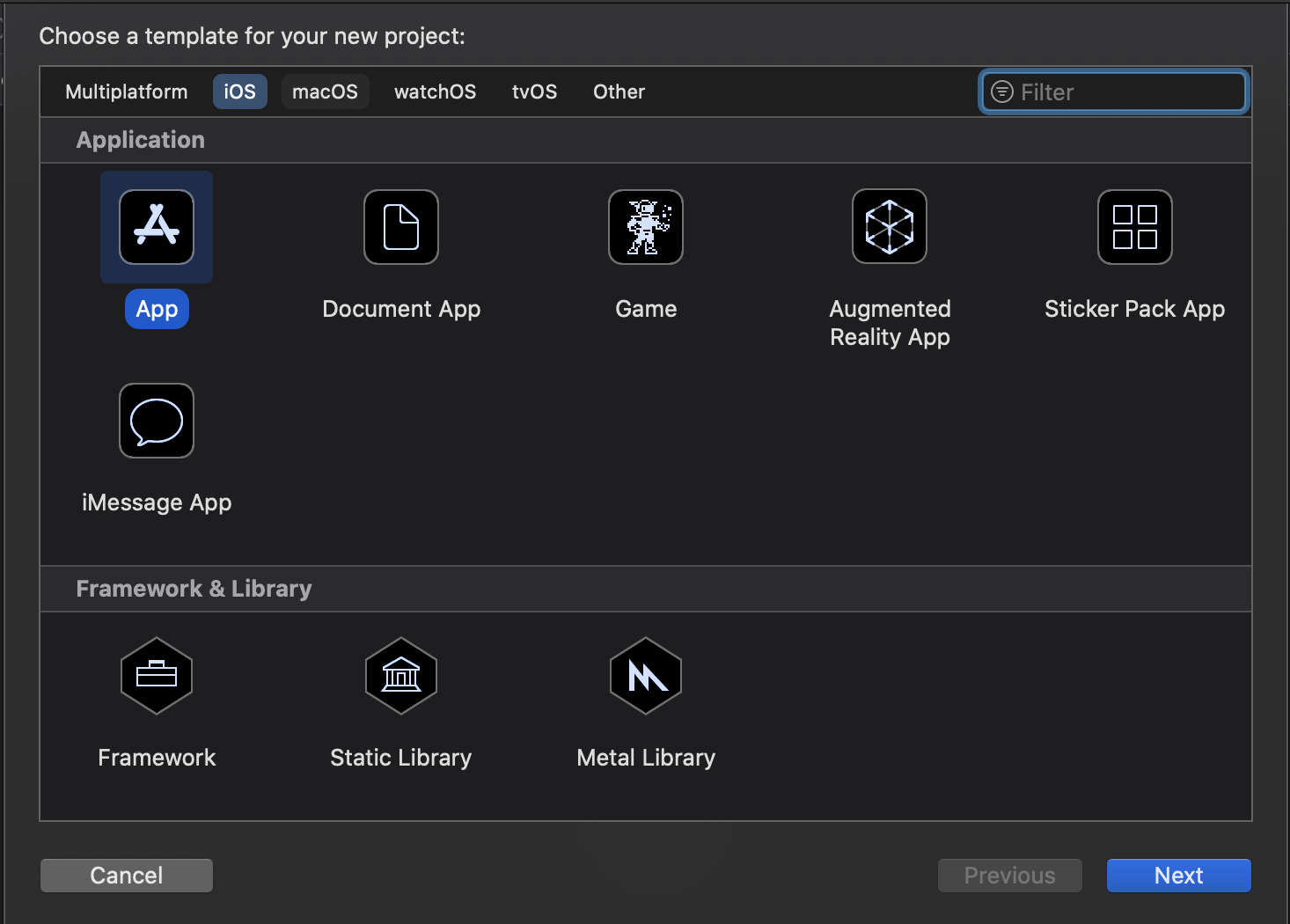Click the highlighted App label

[x=157, y=309]
